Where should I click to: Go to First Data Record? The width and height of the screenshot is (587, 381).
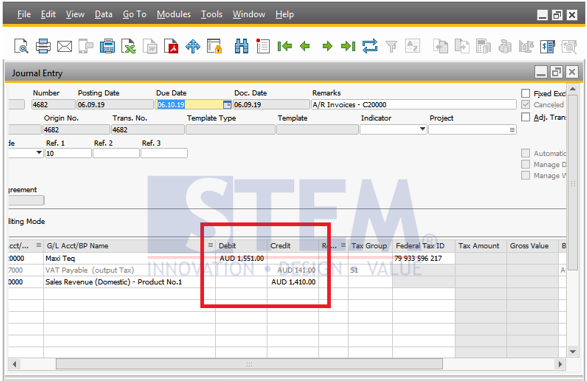(285, 46)
